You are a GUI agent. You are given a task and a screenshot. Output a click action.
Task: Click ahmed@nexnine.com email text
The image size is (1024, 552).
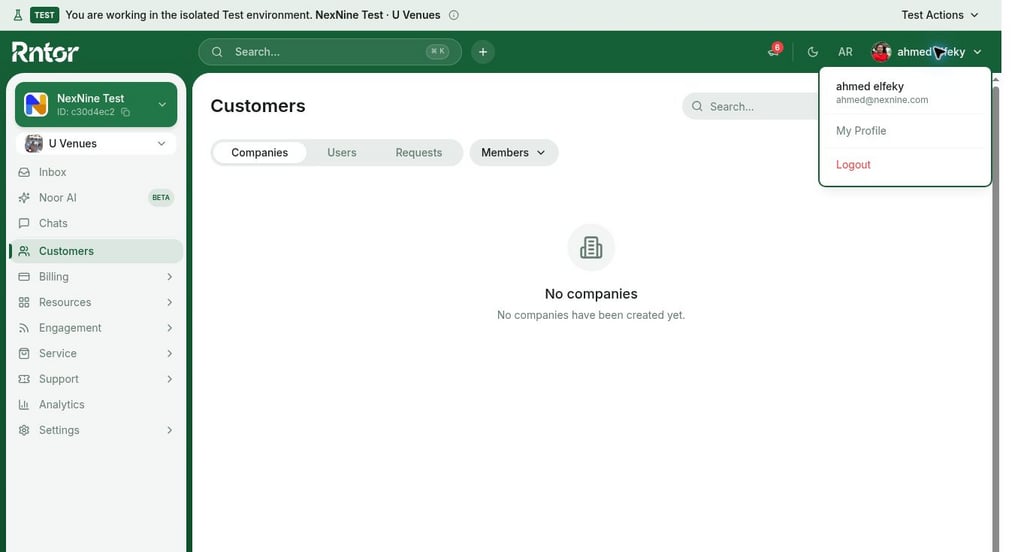click(882, 100)
